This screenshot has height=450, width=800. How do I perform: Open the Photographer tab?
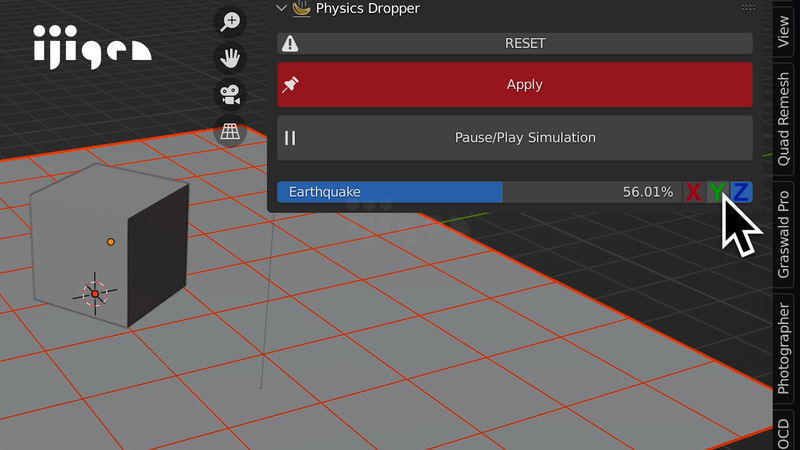[x=784, y=348]
